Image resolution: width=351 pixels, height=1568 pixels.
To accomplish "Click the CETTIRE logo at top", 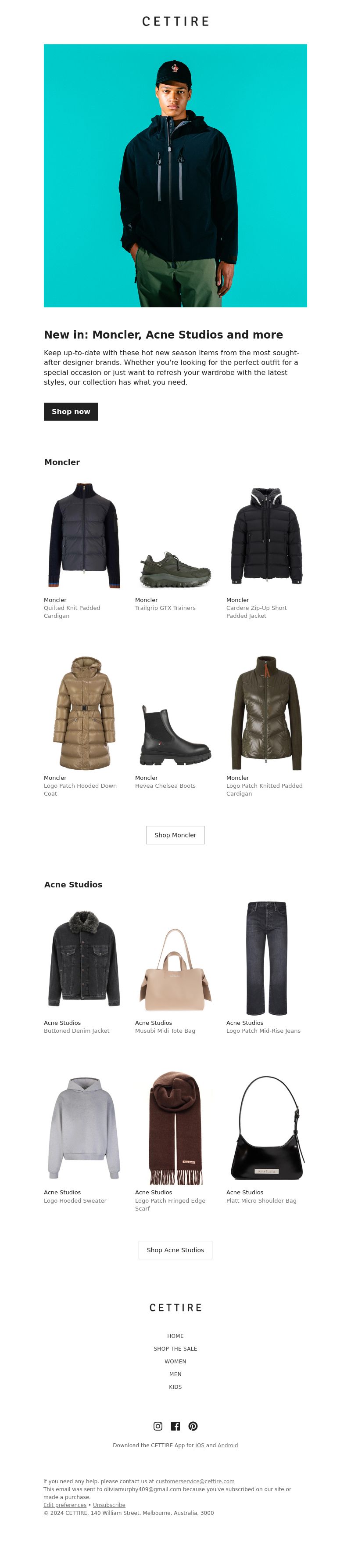I will [x=175, y=22].
